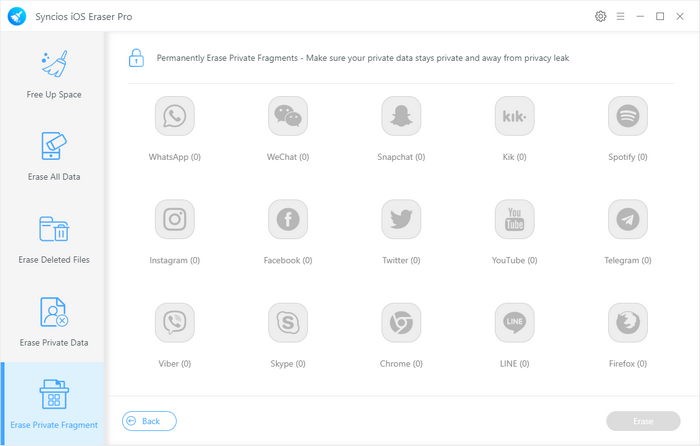This screenshot has width=700, height=446.
Task: Close the Syncios window
Action: point(680,17)
